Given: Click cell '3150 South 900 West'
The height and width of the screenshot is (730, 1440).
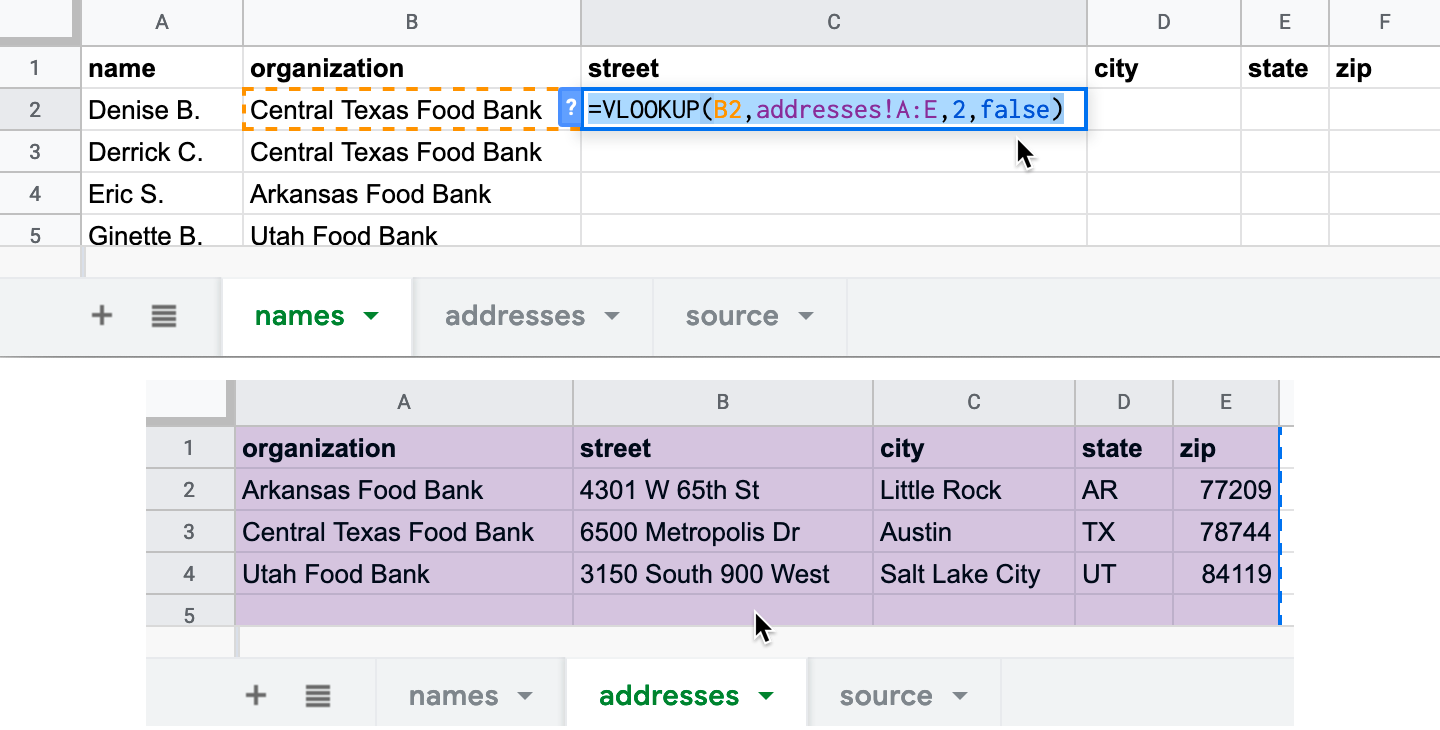Looking at the screenshot, I should pyautogui.click(x=723, y=574).
